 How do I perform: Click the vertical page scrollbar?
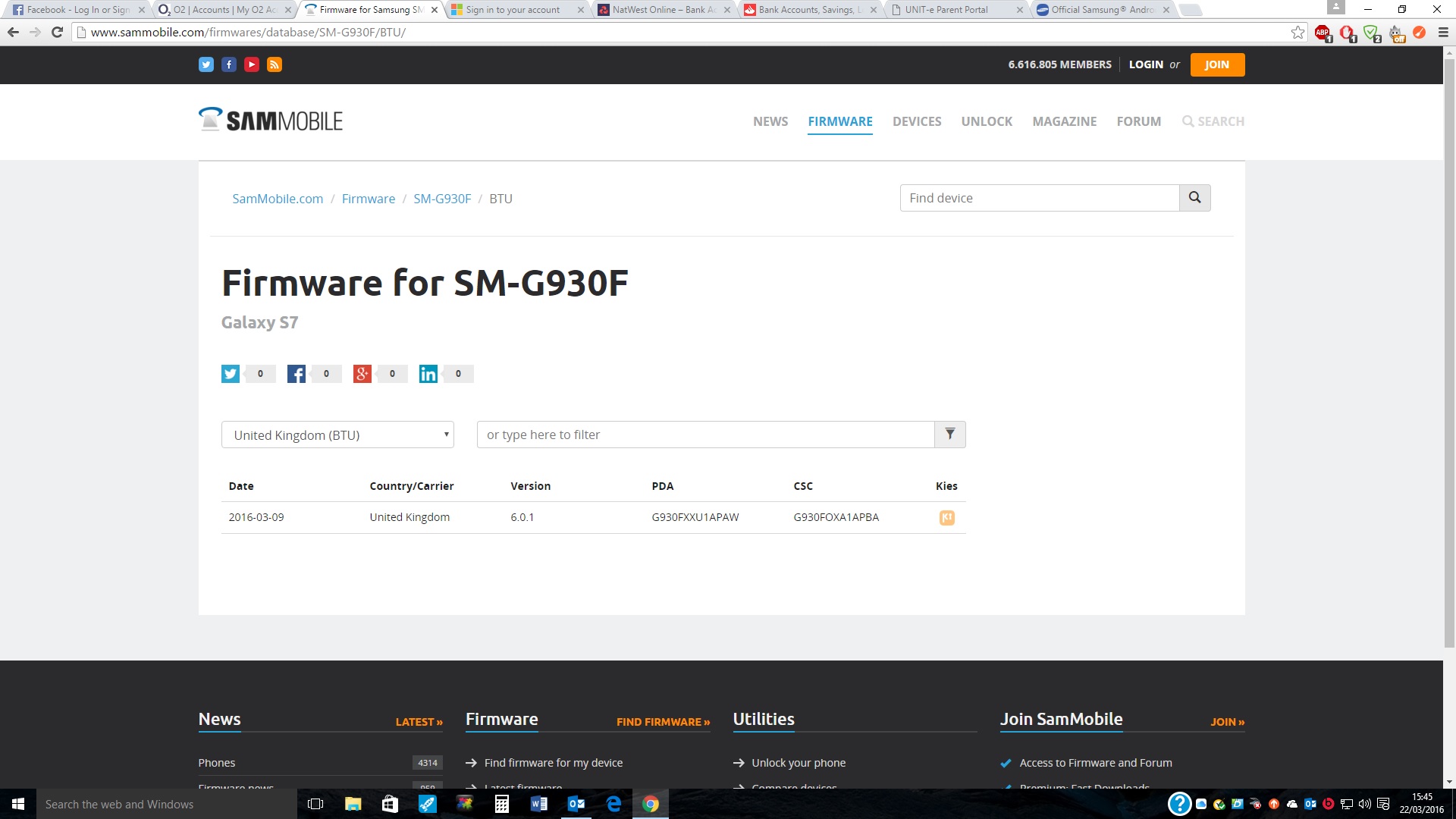pyautogui.click(x=1449, y=353)
